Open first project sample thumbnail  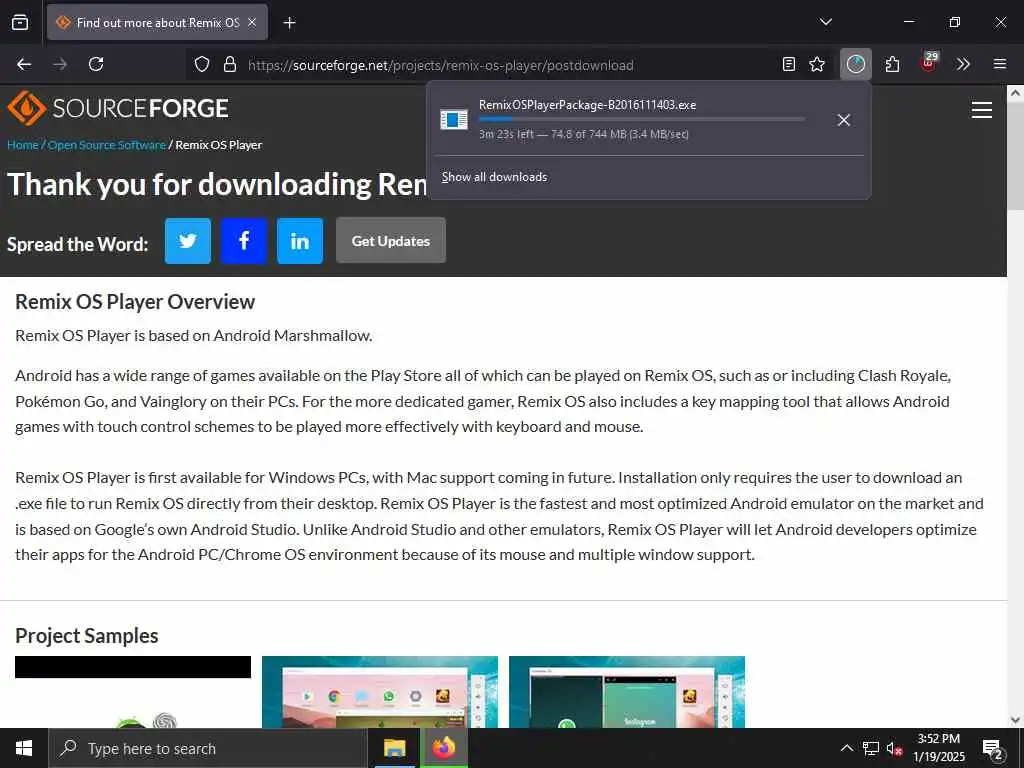point(133,692)
